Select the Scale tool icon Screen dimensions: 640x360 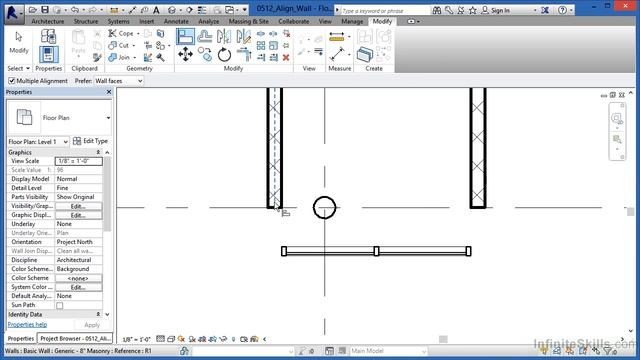[273, 45]
